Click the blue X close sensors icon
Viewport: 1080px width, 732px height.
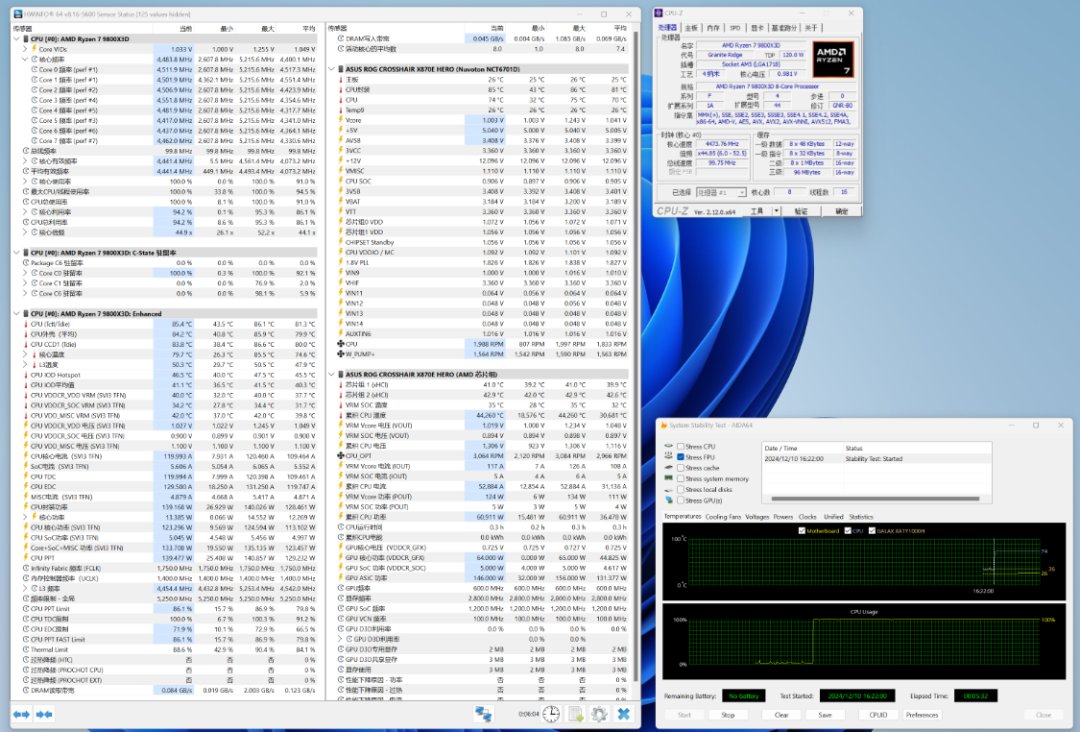pyautogui.click(x=623, y=714)
